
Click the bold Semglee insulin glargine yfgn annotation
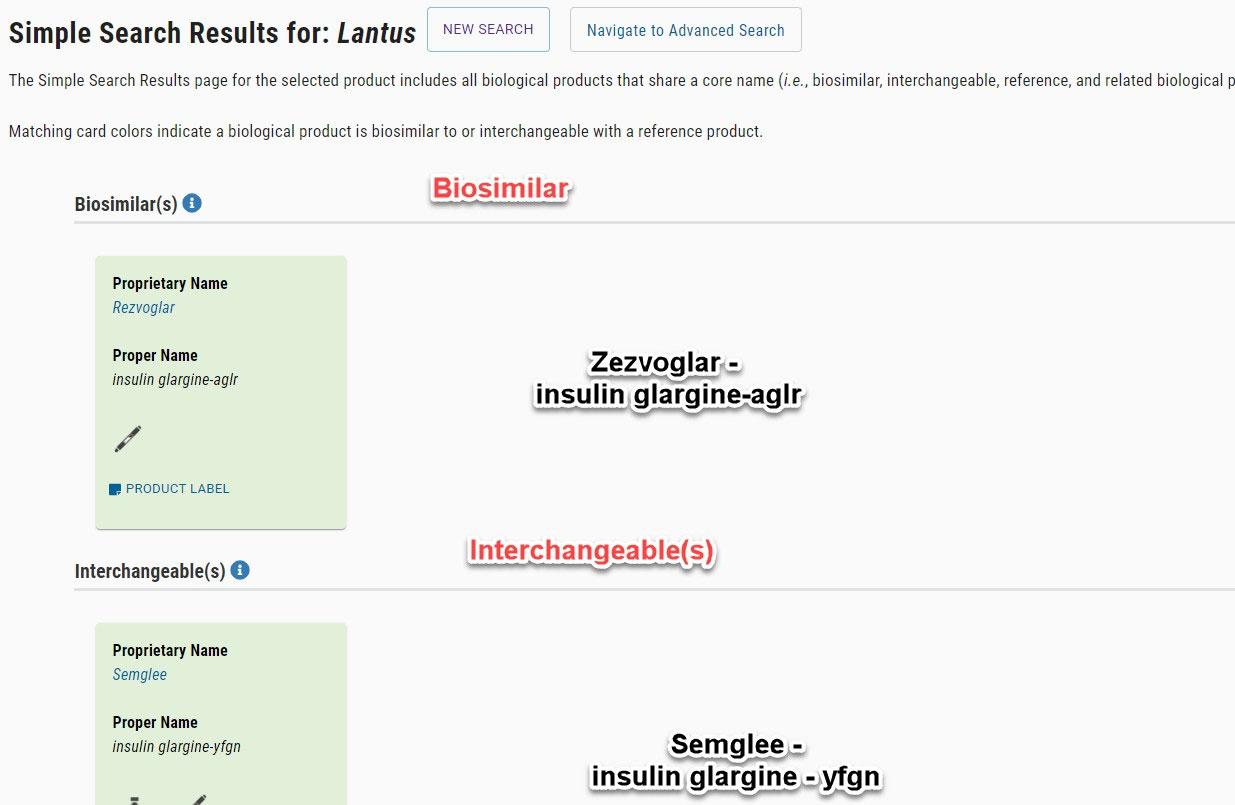pyautogui.click(x=737, y=760)
